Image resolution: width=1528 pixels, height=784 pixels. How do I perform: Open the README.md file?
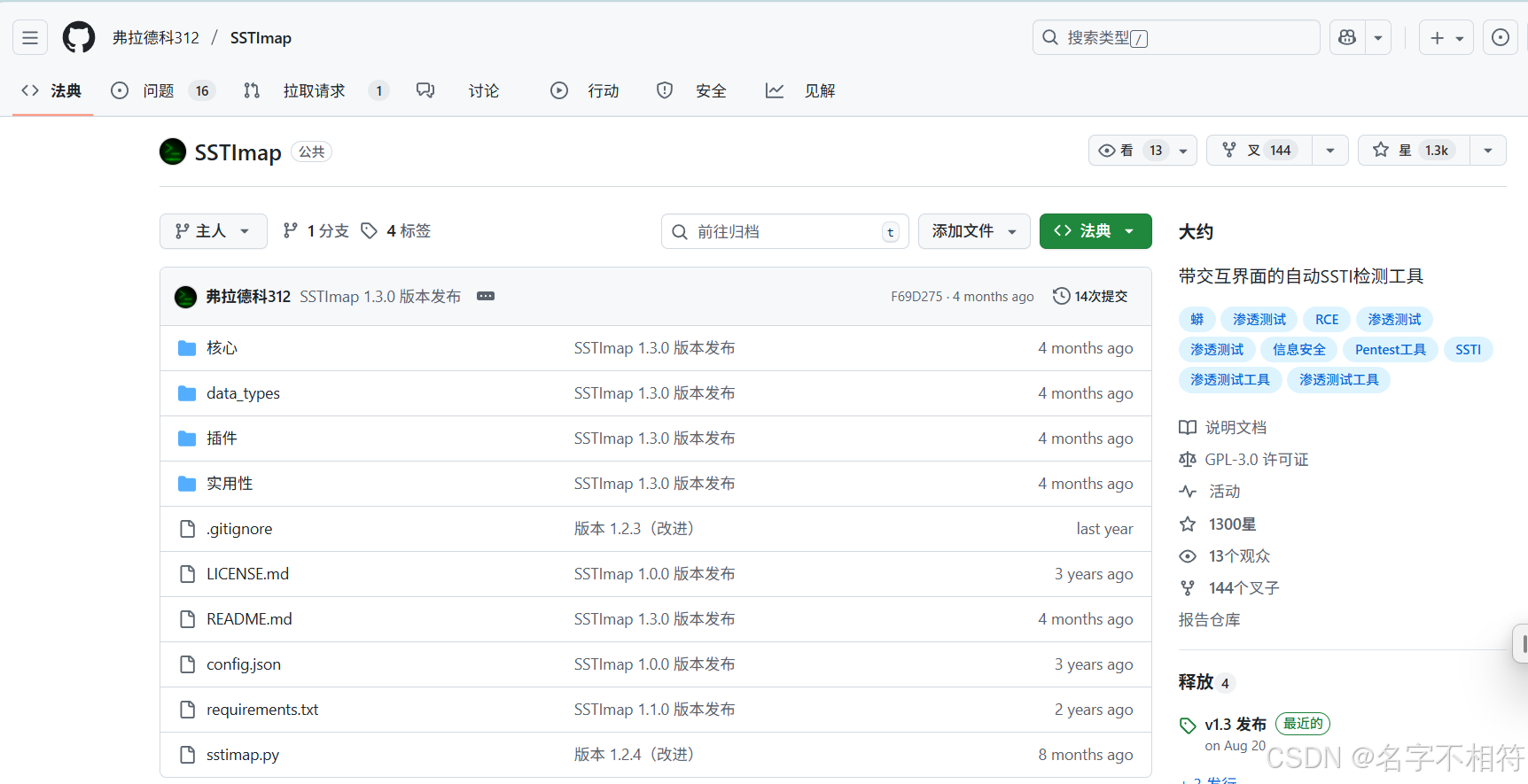point(249,619)
